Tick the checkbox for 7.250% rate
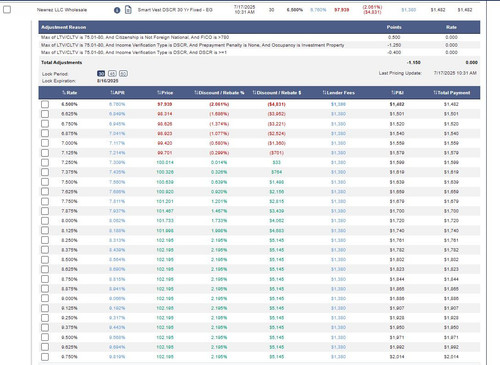 pyautogui.click(x=45, y=162)
